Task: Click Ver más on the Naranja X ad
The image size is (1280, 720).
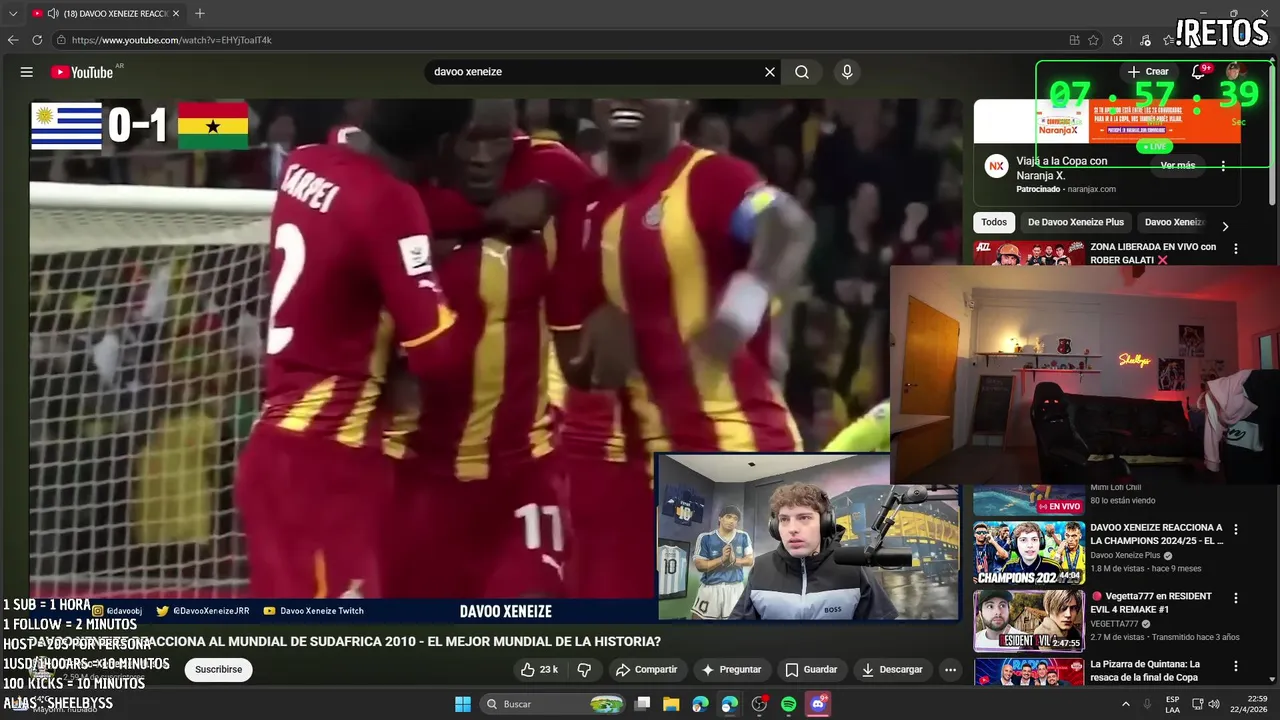Action: 1178,166
